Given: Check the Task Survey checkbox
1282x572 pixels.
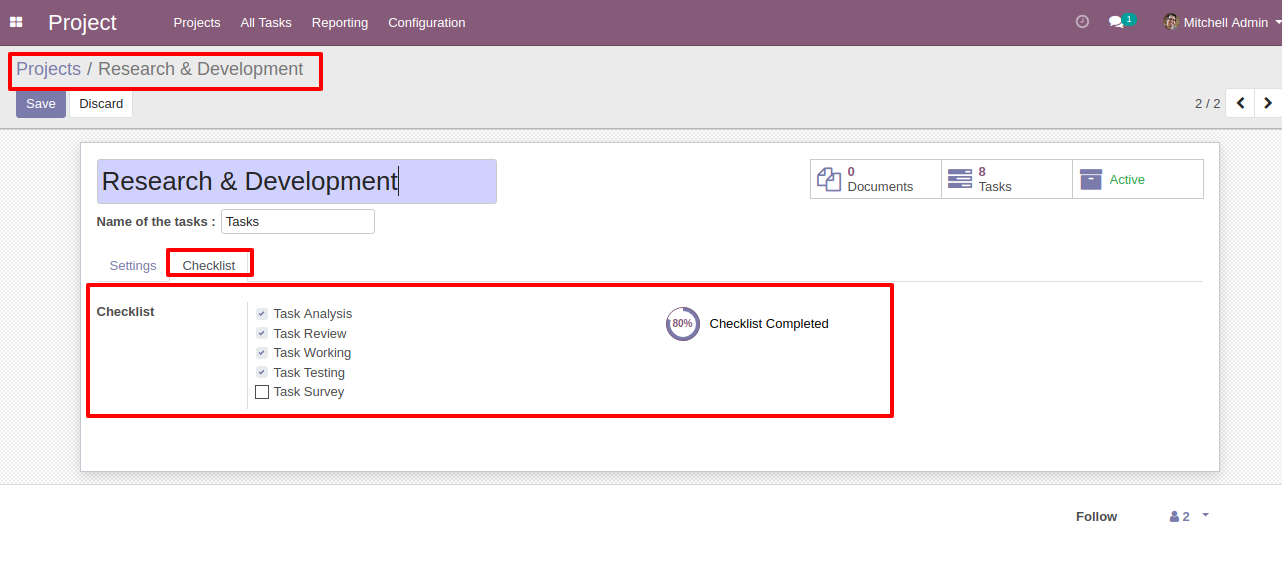Looking at the screenshot, I should (262, 392).
